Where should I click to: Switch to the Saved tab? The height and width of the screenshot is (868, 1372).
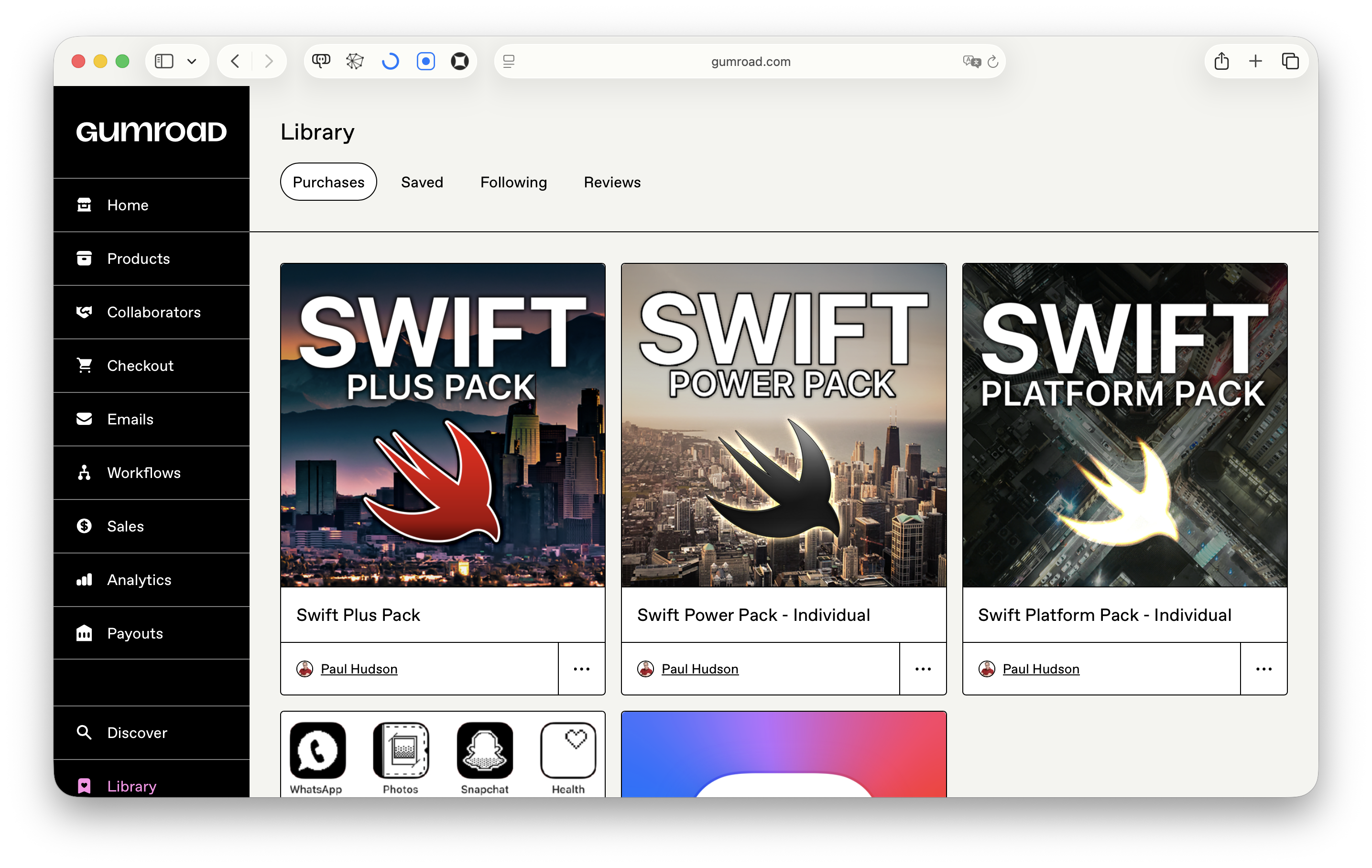pyautogui.click(x=422, y=182)
